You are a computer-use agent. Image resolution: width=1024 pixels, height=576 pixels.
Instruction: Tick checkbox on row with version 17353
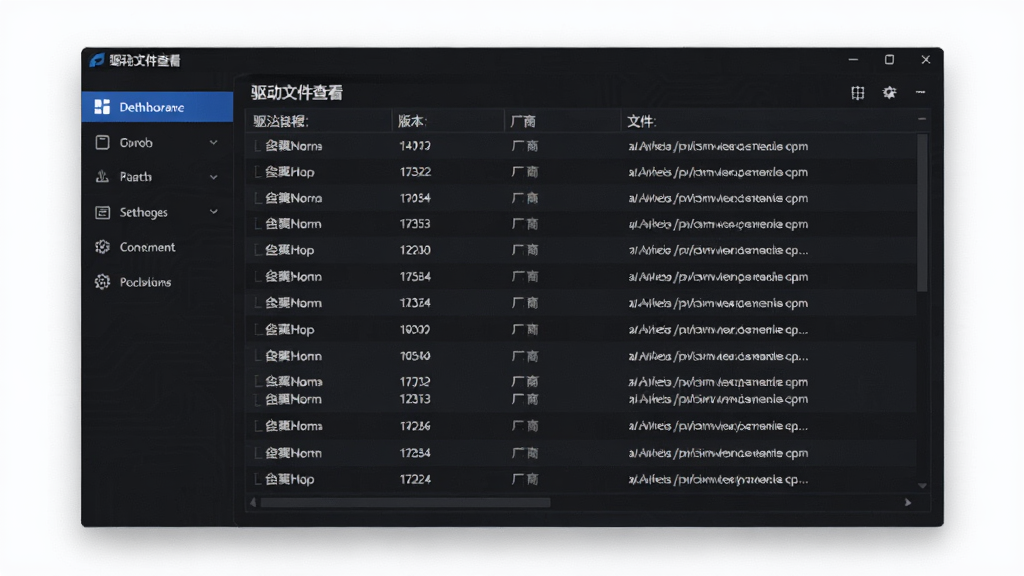pos(258,224)
